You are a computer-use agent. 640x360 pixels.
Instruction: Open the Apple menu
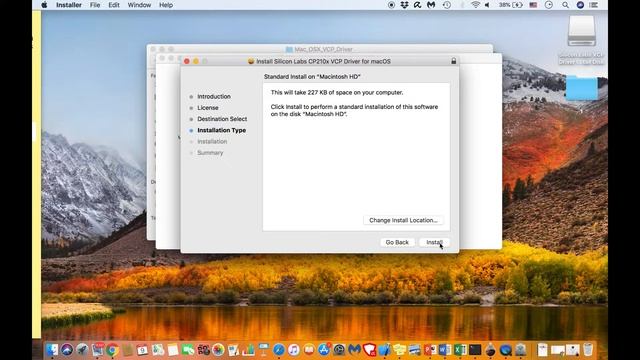click(44, 5)
